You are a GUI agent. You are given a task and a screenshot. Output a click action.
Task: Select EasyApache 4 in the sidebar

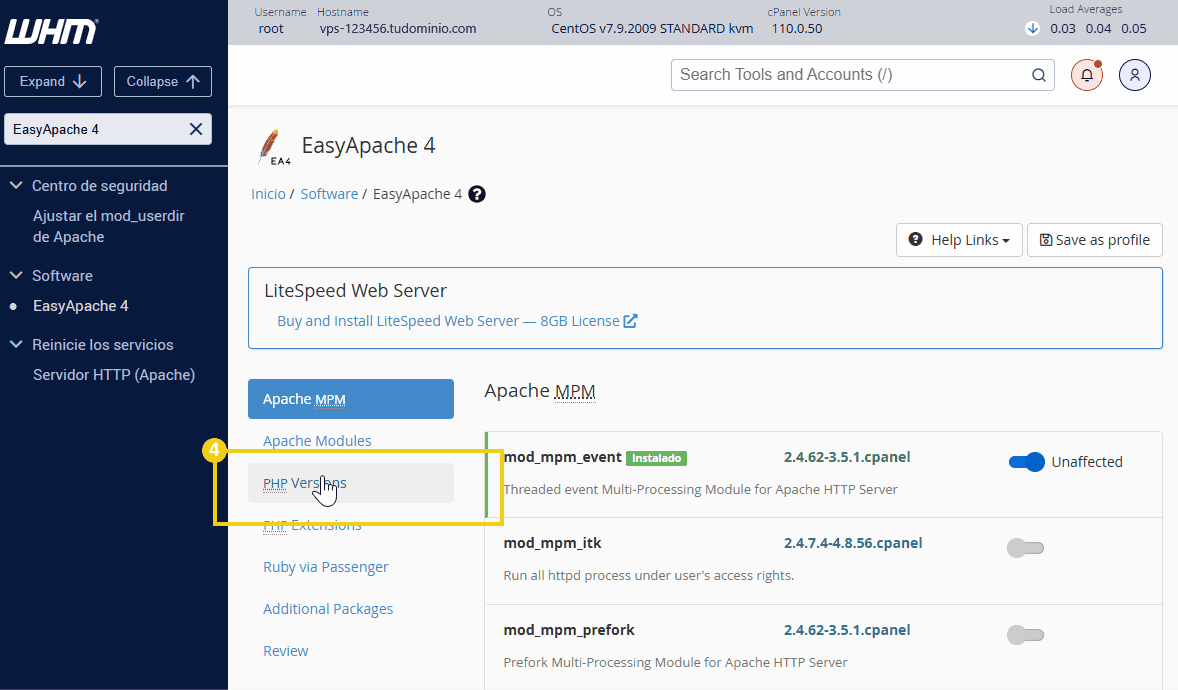point(80,306)
